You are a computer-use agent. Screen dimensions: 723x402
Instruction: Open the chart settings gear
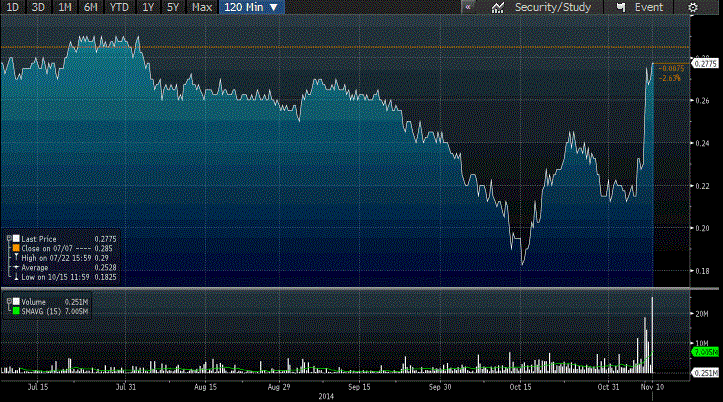point(692,7)
